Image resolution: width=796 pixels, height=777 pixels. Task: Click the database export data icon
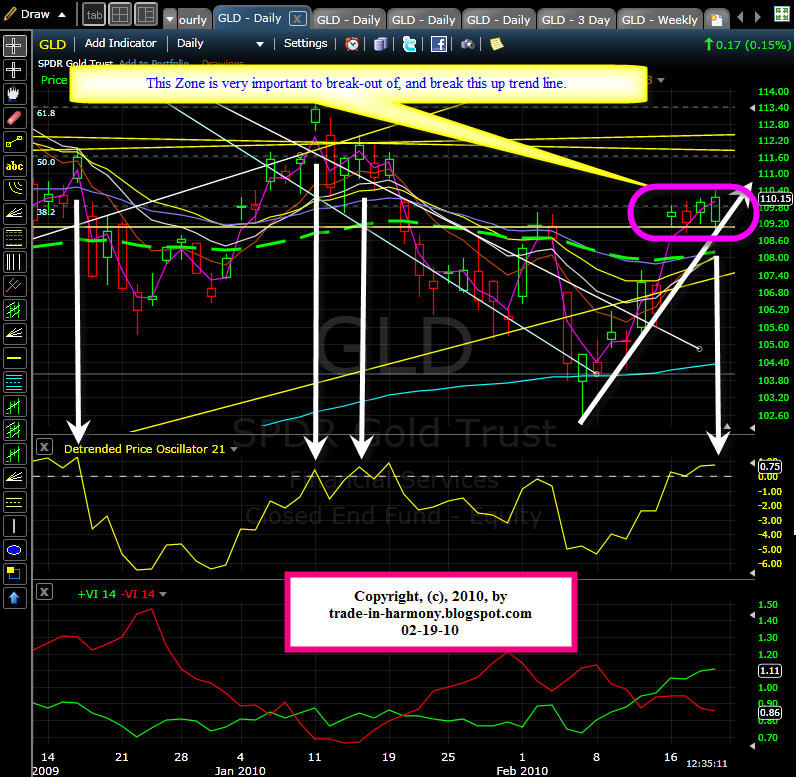tap(380, 44)
